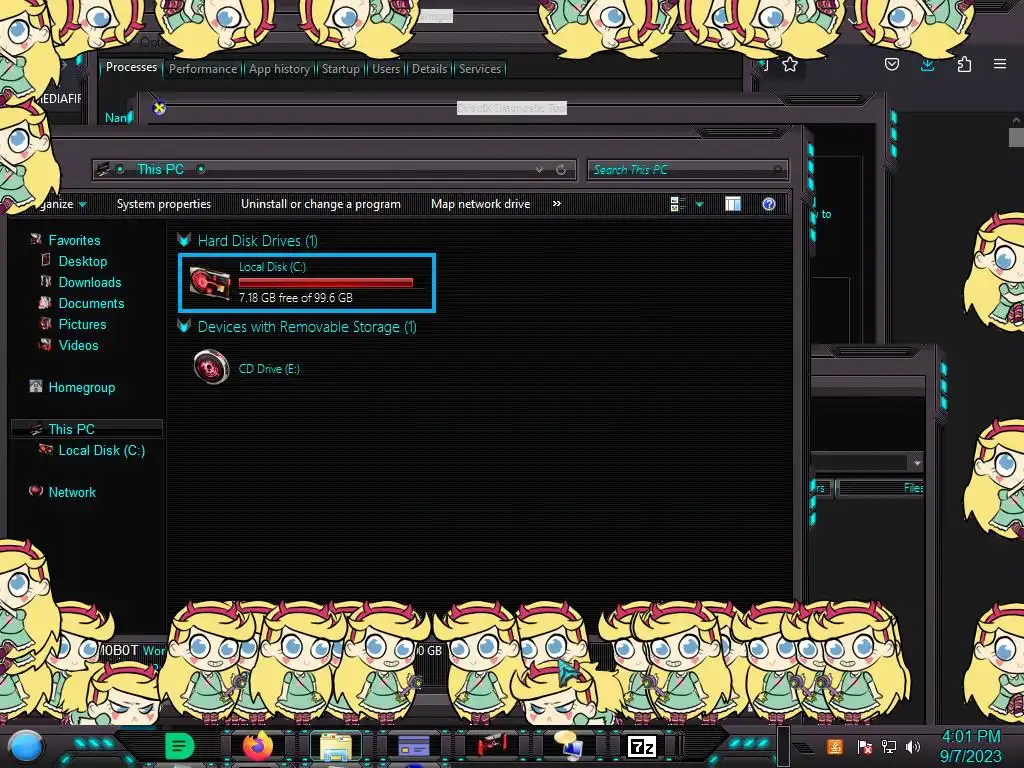Open the red graphics card taskbar icon
Screen dimensions: 1024x768
[x=492, y=746]
